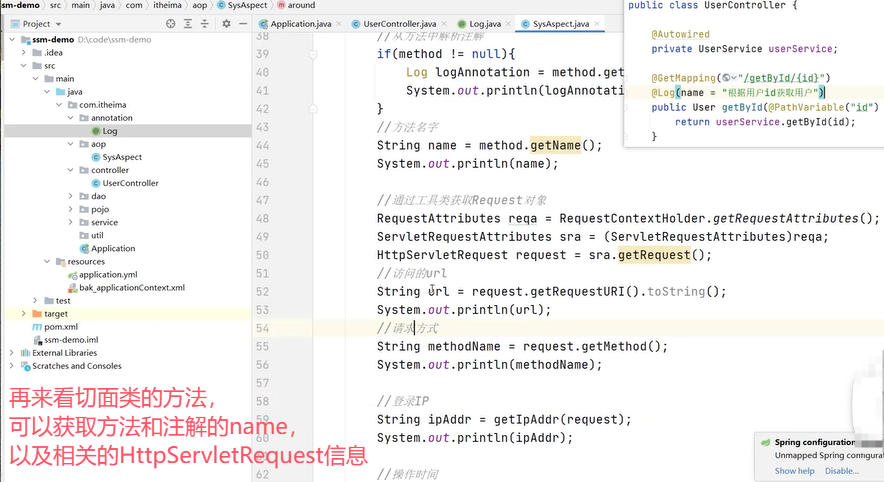Close the Application.java tab
Screen dimensions: 884x482
tap(338, 24)
